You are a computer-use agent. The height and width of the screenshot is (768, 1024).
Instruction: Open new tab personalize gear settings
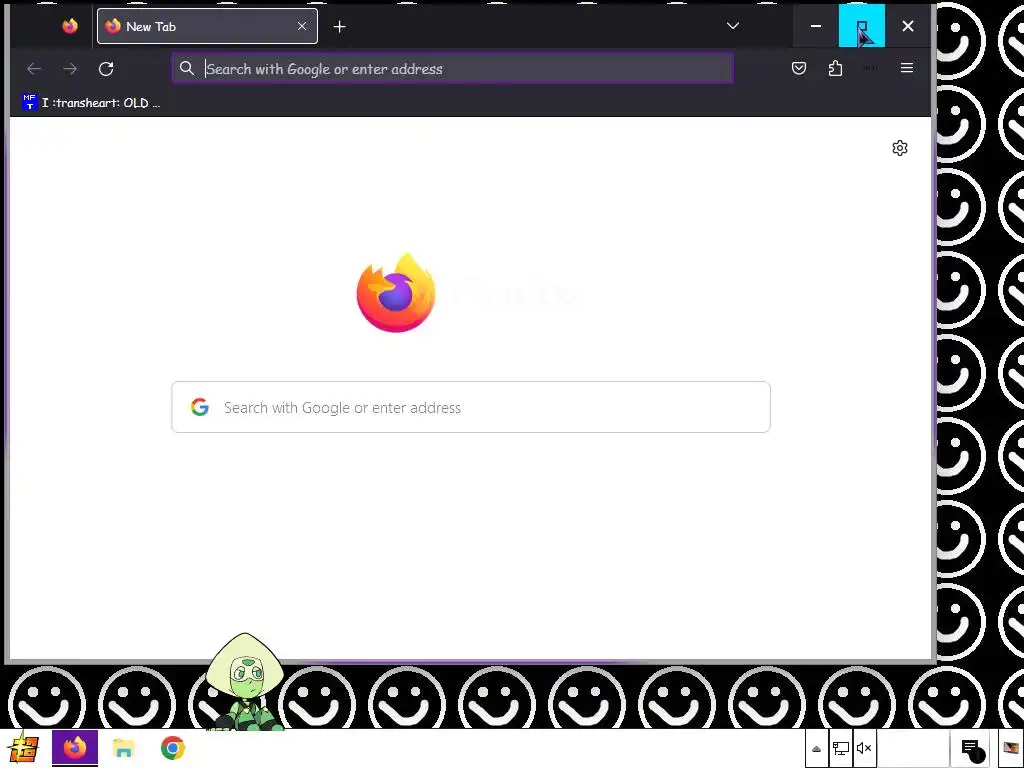[x=900, y=148]
